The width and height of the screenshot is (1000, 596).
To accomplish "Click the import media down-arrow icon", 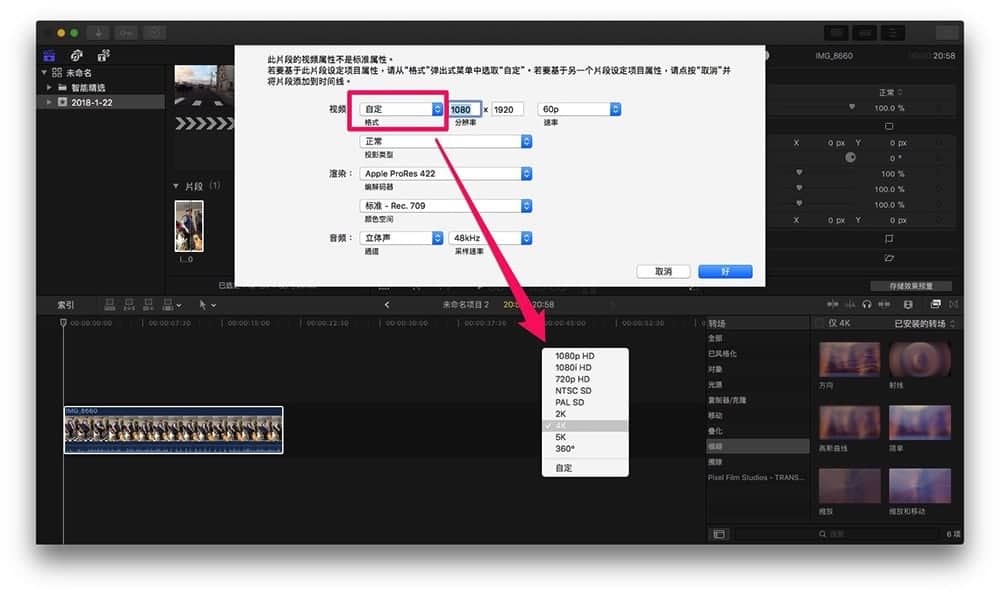I will tap(98, 33).
